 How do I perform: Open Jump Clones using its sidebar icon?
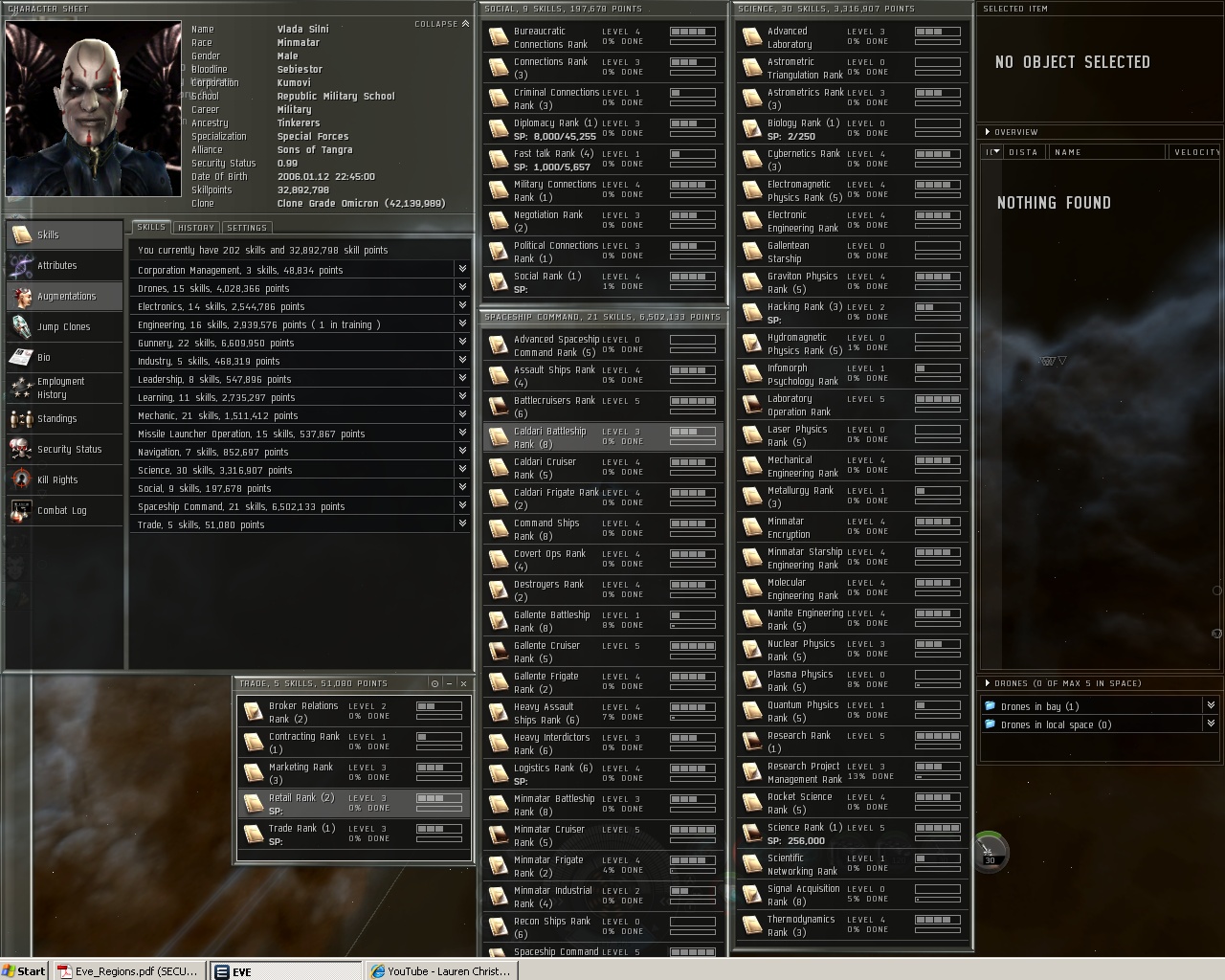click(x=21, y=327)
